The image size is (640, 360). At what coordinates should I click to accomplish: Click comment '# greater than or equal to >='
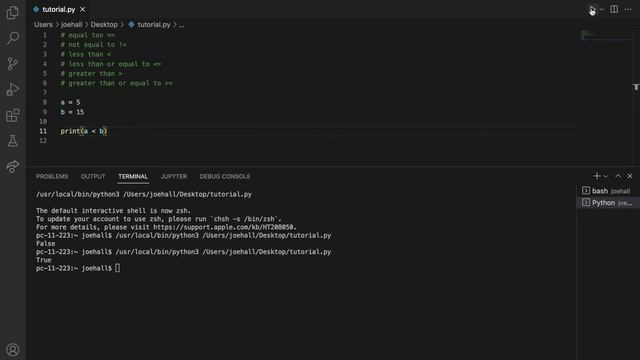click(116, 83)
